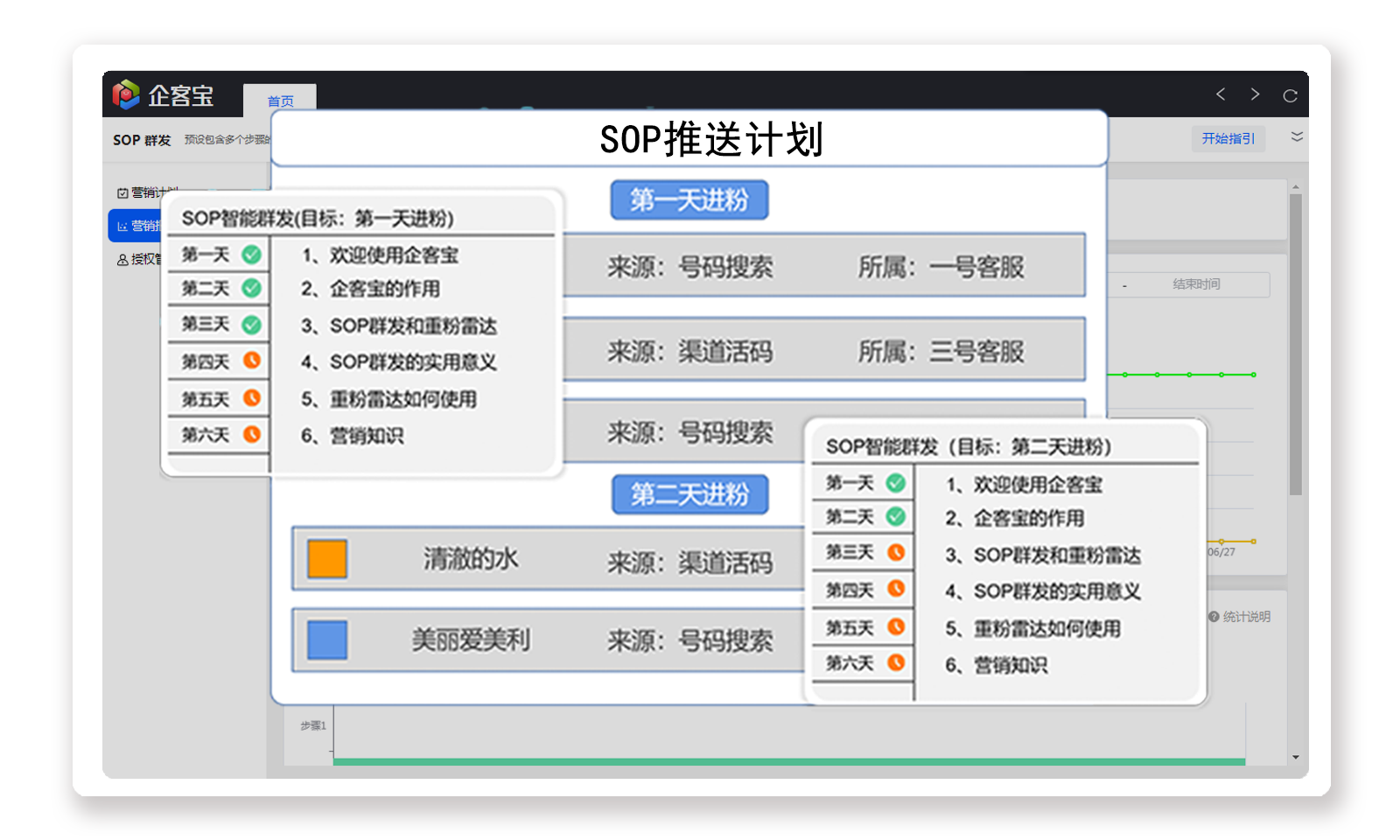
Task: Reload the page with the refresh icon
Action: click(x=1290, y=95)
